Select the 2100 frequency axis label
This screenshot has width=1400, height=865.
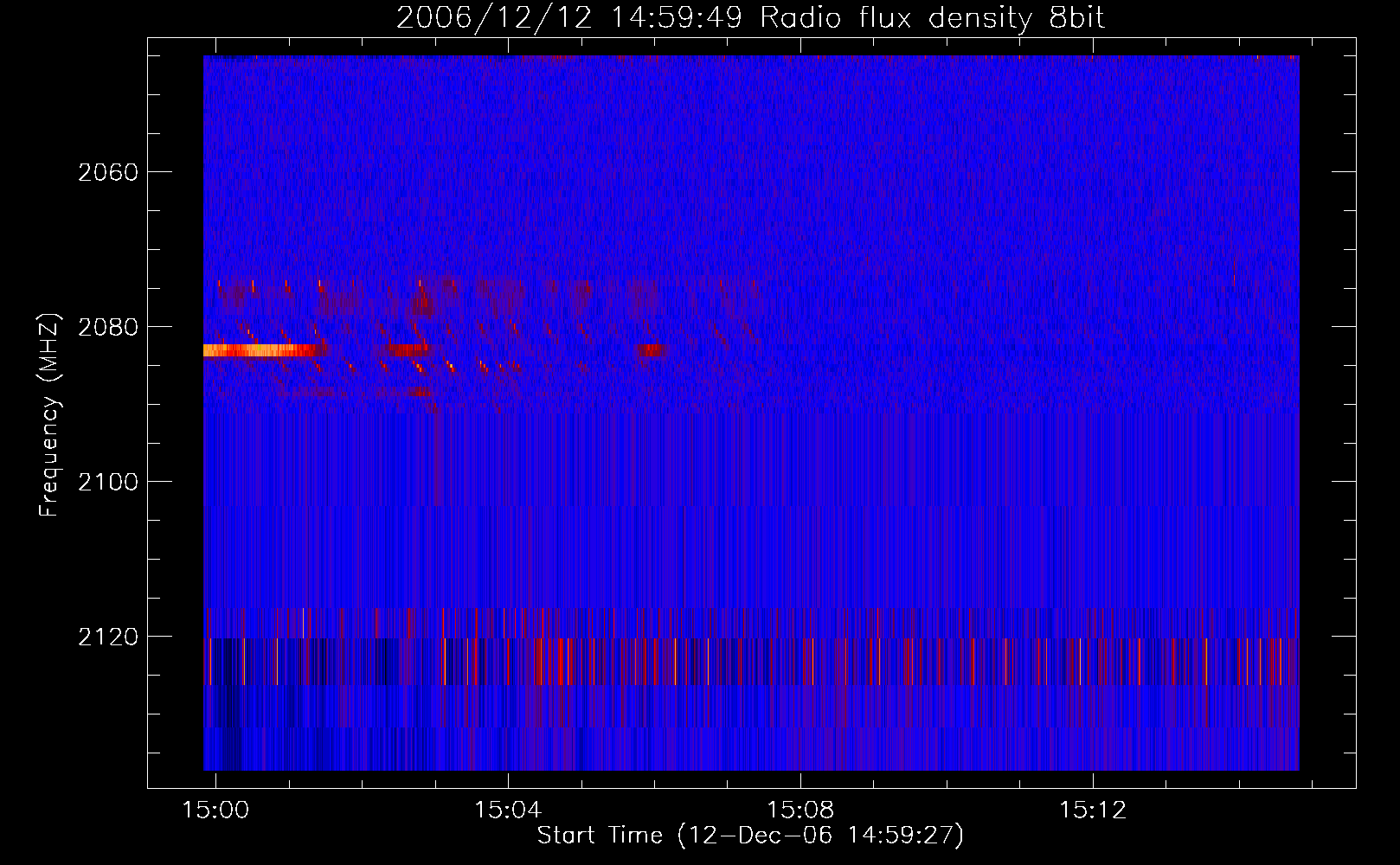(108, 483)
